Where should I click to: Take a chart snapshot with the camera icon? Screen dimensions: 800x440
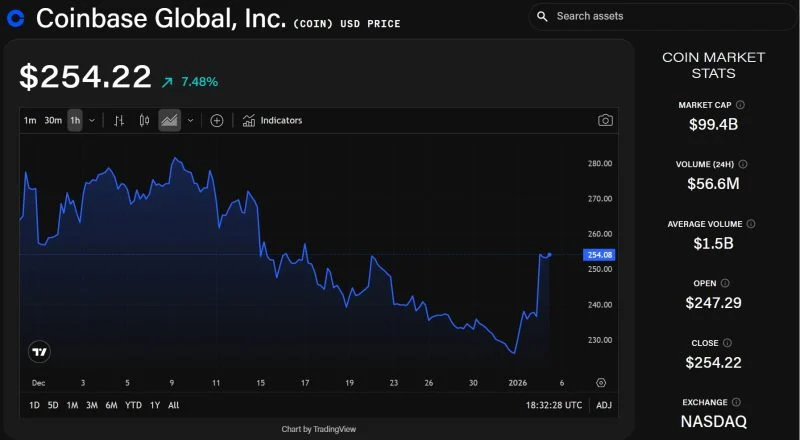tap(605, 121)
